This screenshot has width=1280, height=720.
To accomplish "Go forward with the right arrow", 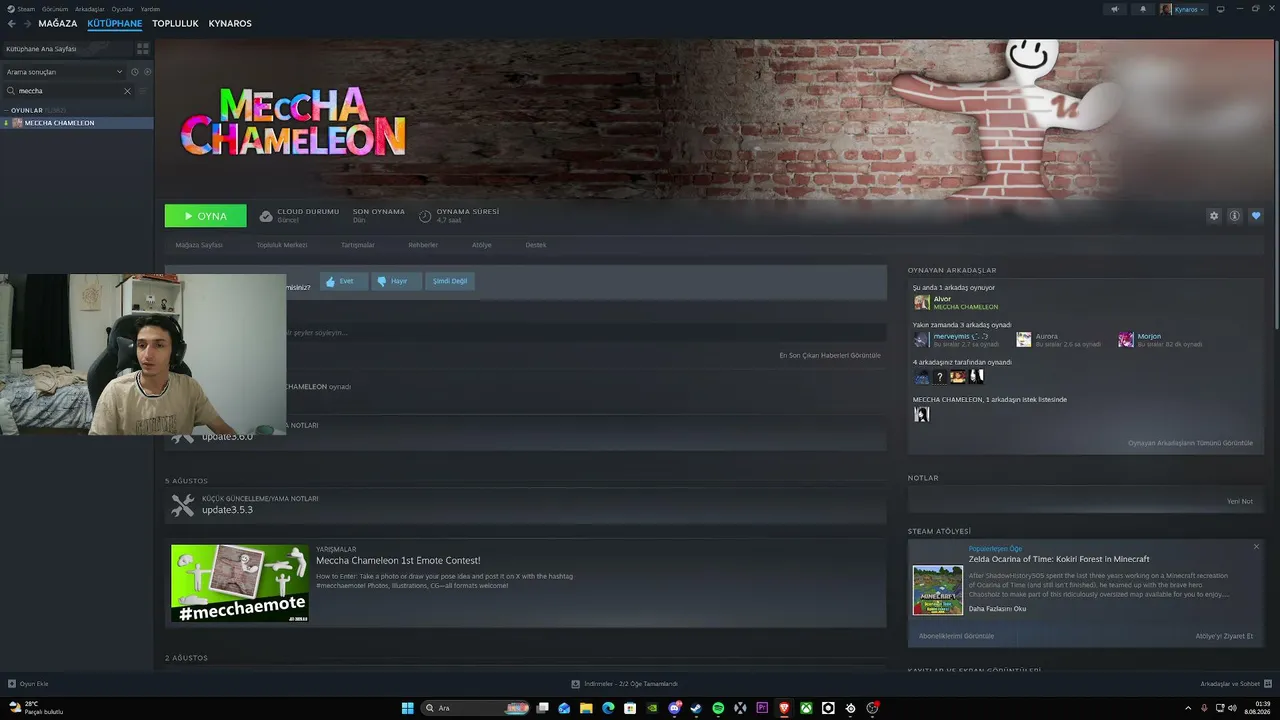I will coord(27,23).
